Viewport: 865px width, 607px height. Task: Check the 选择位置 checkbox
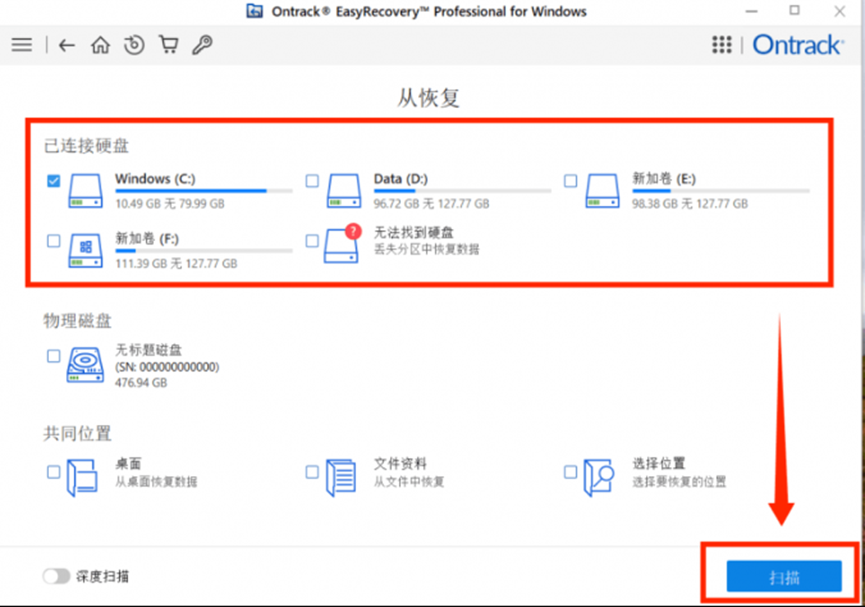point(570,472)
